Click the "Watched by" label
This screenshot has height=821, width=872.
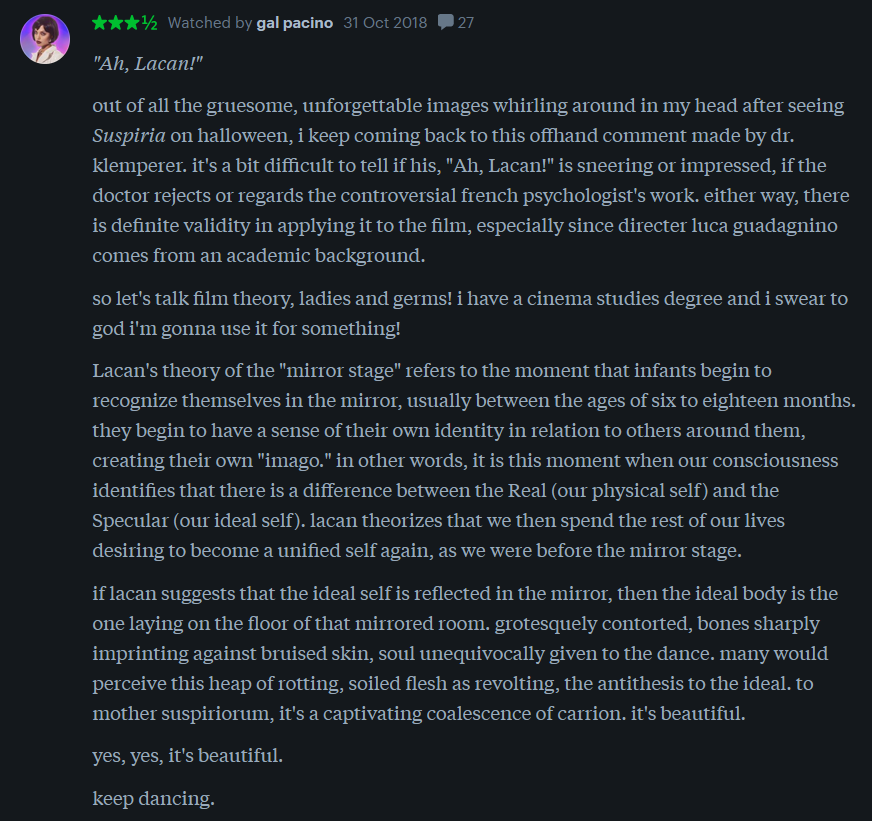pyautogui.click(x=210, y=23)
